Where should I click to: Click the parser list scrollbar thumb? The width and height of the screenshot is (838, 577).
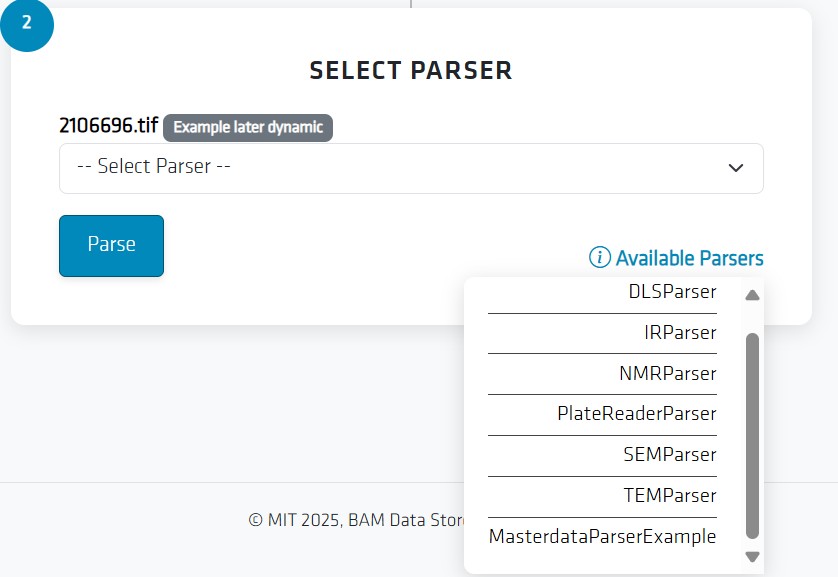[x=753, y=435]
